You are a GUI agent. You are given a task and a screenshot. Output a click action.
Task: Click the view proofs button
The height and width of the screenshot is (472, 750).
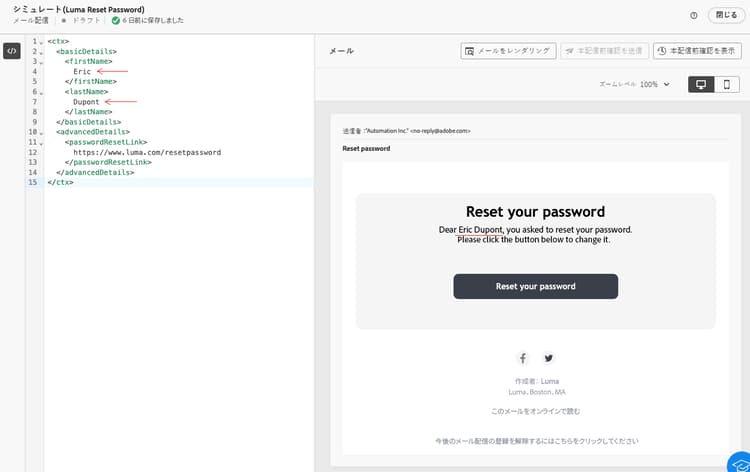click(697, 51)
